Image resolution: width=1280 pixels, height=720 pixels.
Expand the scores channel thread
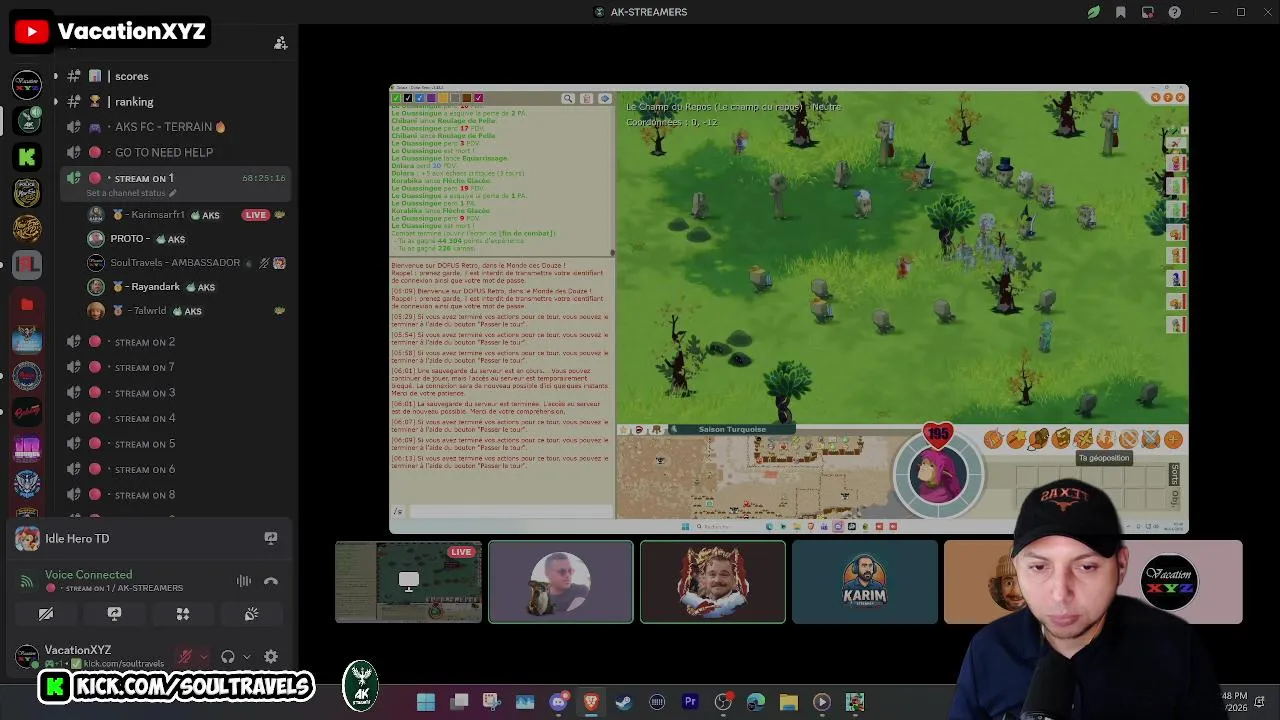[55, 76]
